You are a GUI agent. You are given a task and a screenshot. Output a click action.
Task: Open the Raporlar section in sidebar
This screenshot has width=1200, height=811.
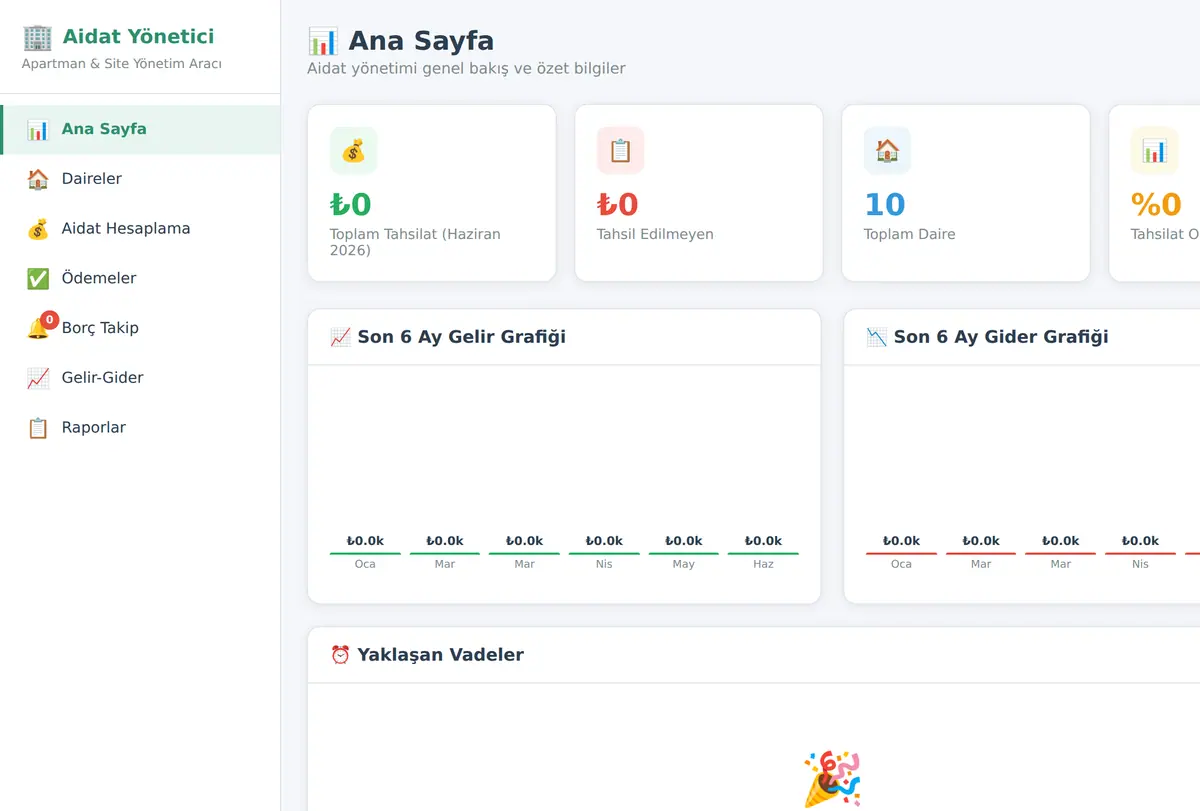[140, 428]
